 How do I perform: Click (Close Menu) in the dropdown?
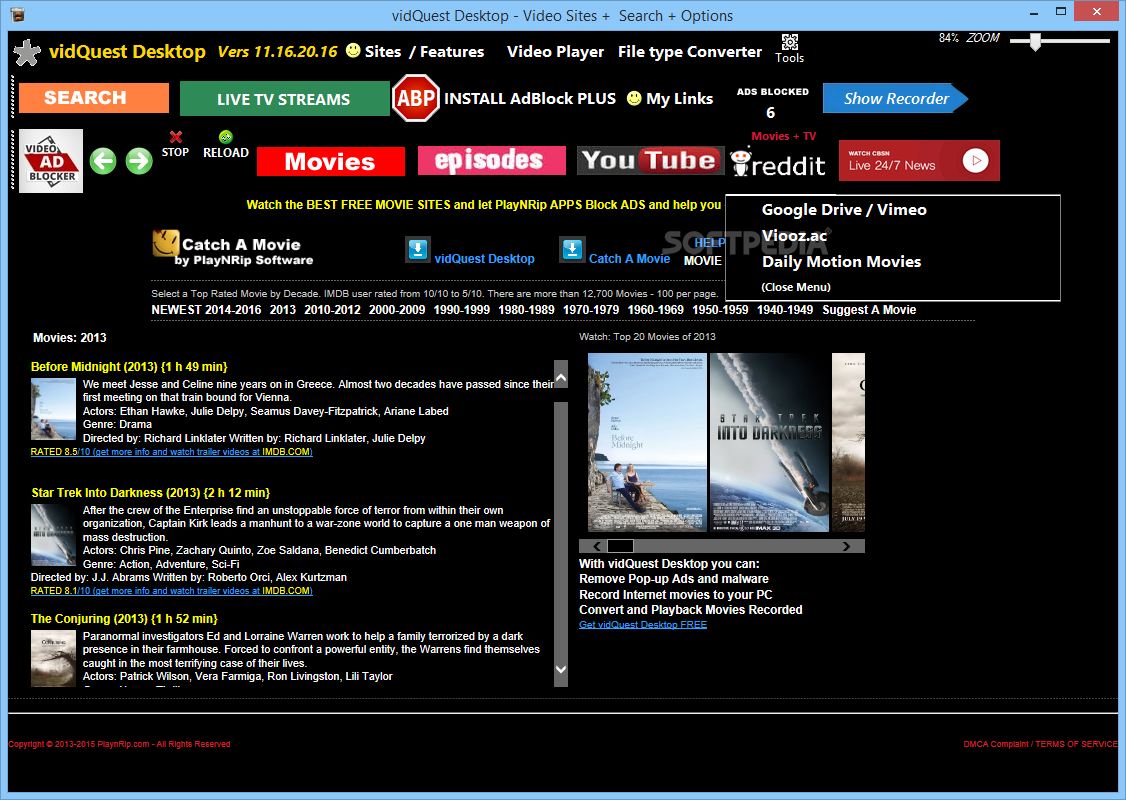point(796,287)
